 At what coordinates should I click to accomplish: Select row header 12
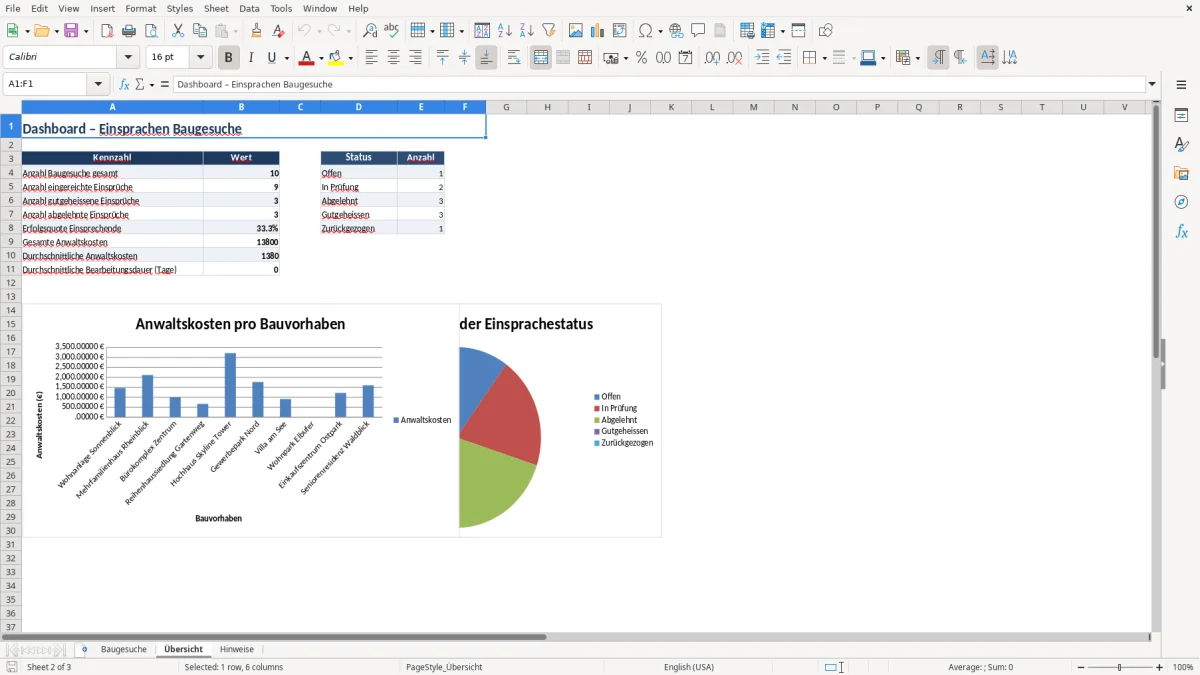pyautogui.click(x=11, y=283)
